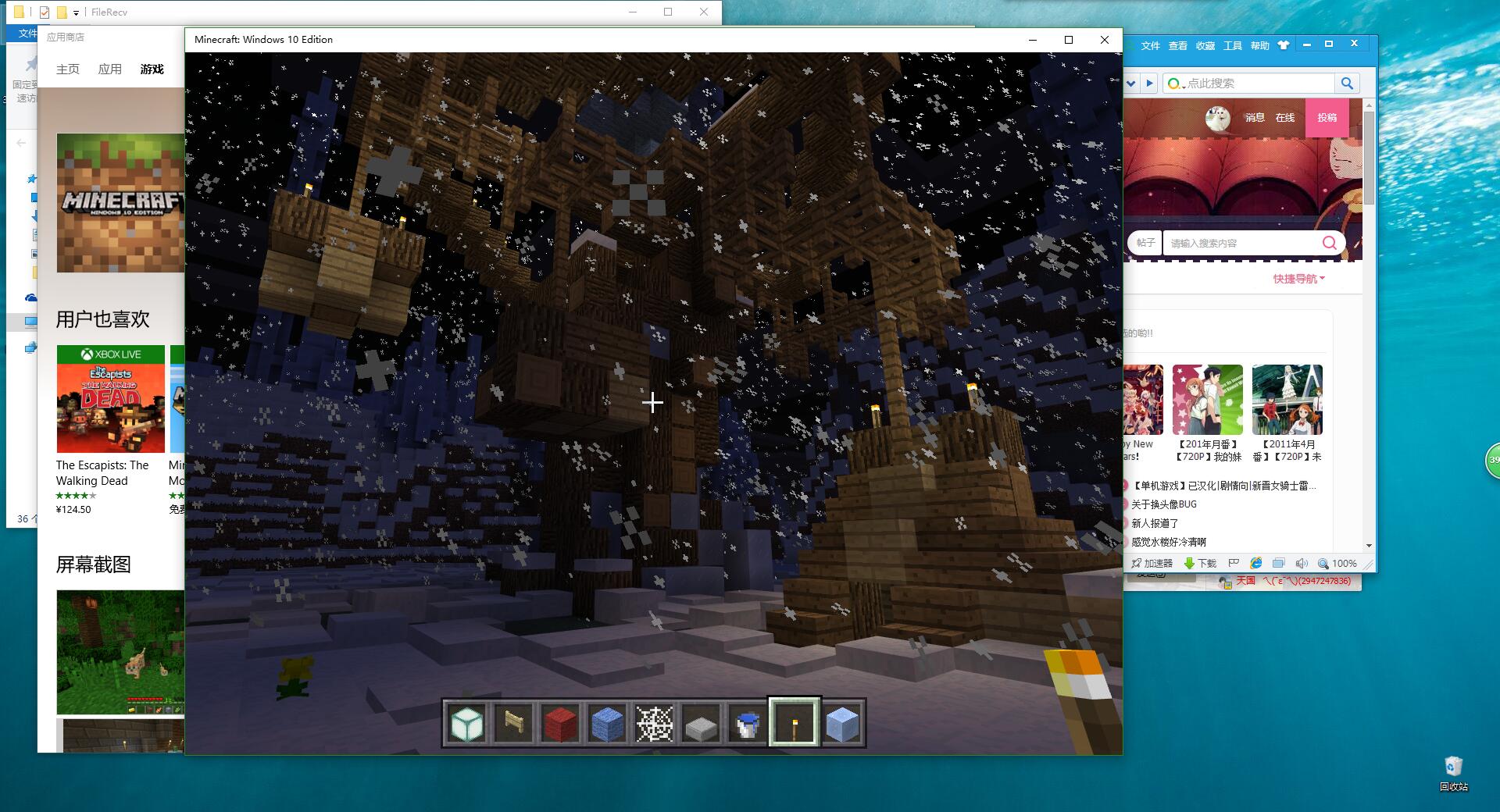This screenshot has height=812, width=1500.
Task: Switch to the 应用 tab in store
Action: [x=109, y=69]
